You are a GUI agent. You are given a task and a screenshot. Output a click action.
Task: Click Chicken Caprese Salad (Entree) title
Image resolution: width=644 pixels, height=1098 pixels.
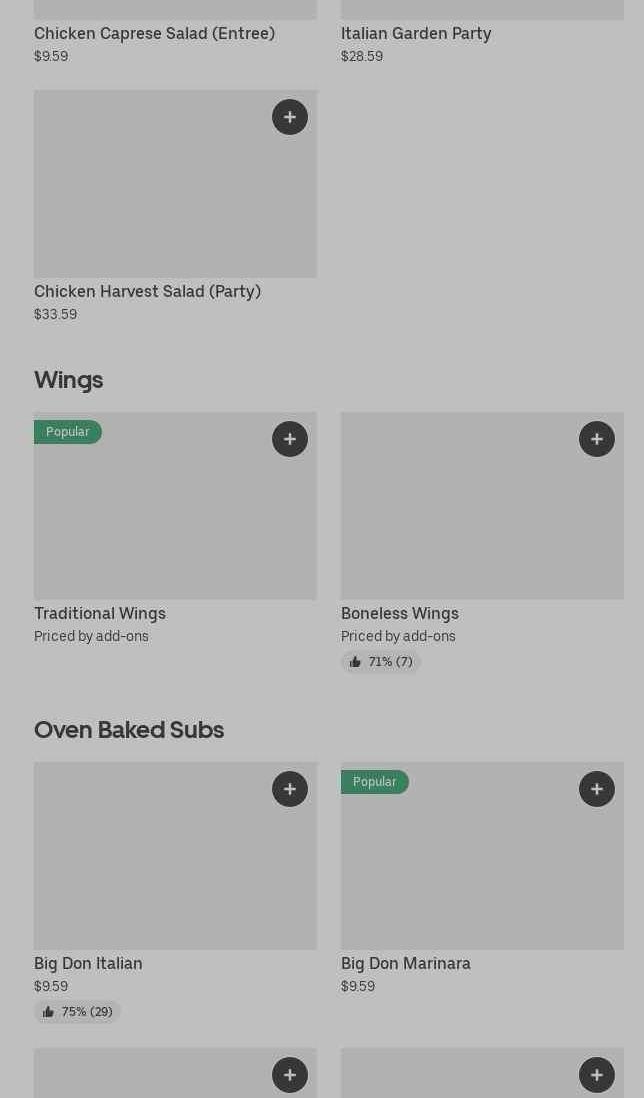154,33
